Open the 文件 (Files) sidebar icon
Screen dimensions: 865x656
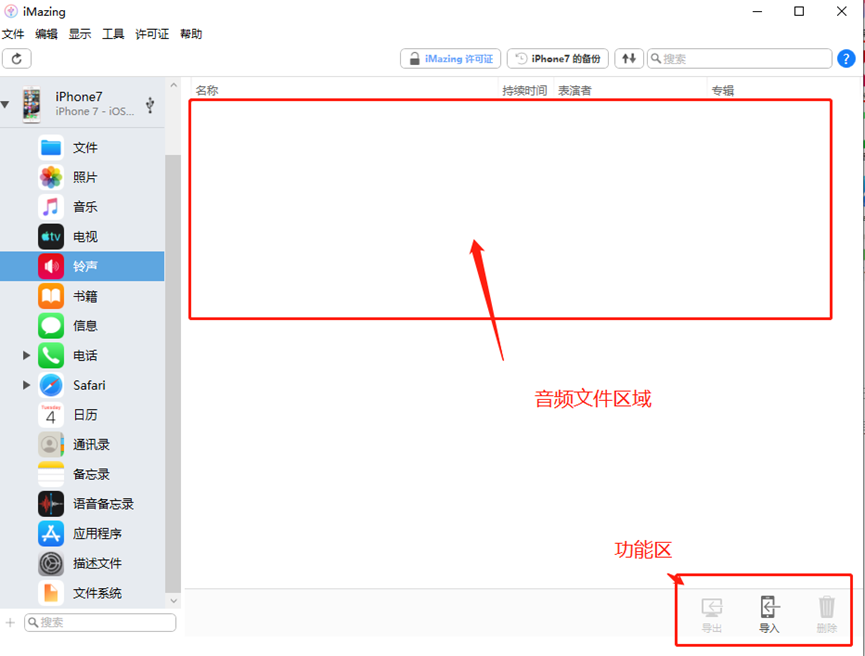coord(51,148)
